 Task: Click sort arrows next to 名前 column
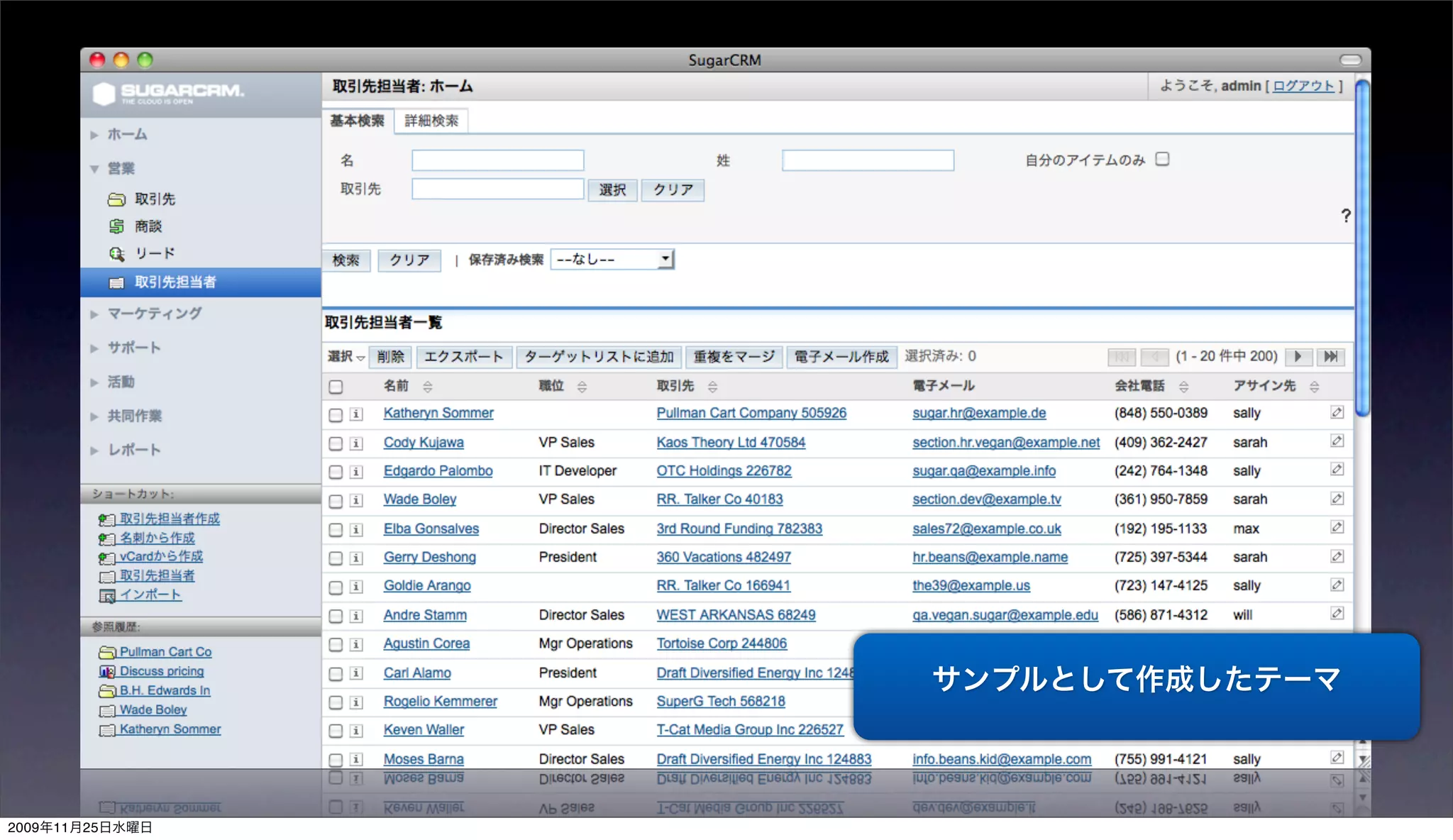pyautogui.click(x=427, y=387)
